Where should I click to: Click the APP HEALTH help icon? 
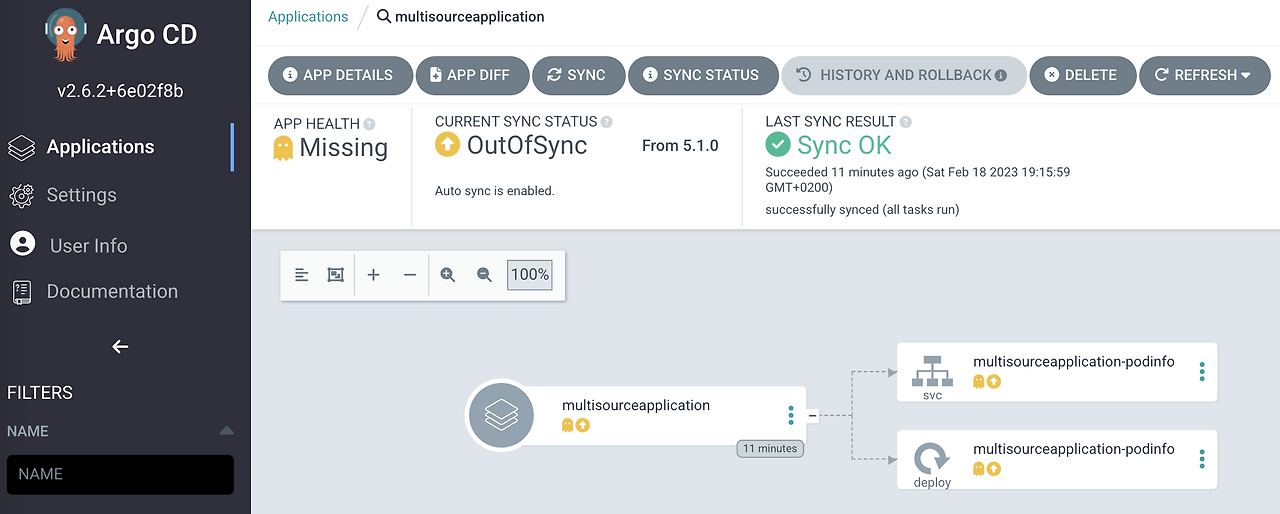pos(369,124)
